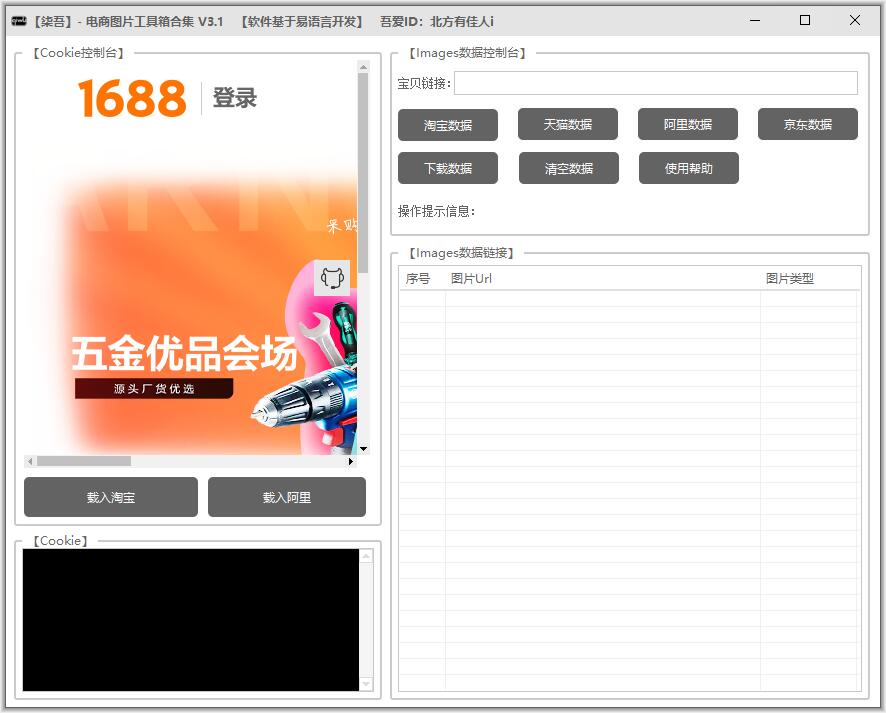Click right arrow of horizontal scrollbar
This screenshot has height=713, width=886.
tap(351, 462)
